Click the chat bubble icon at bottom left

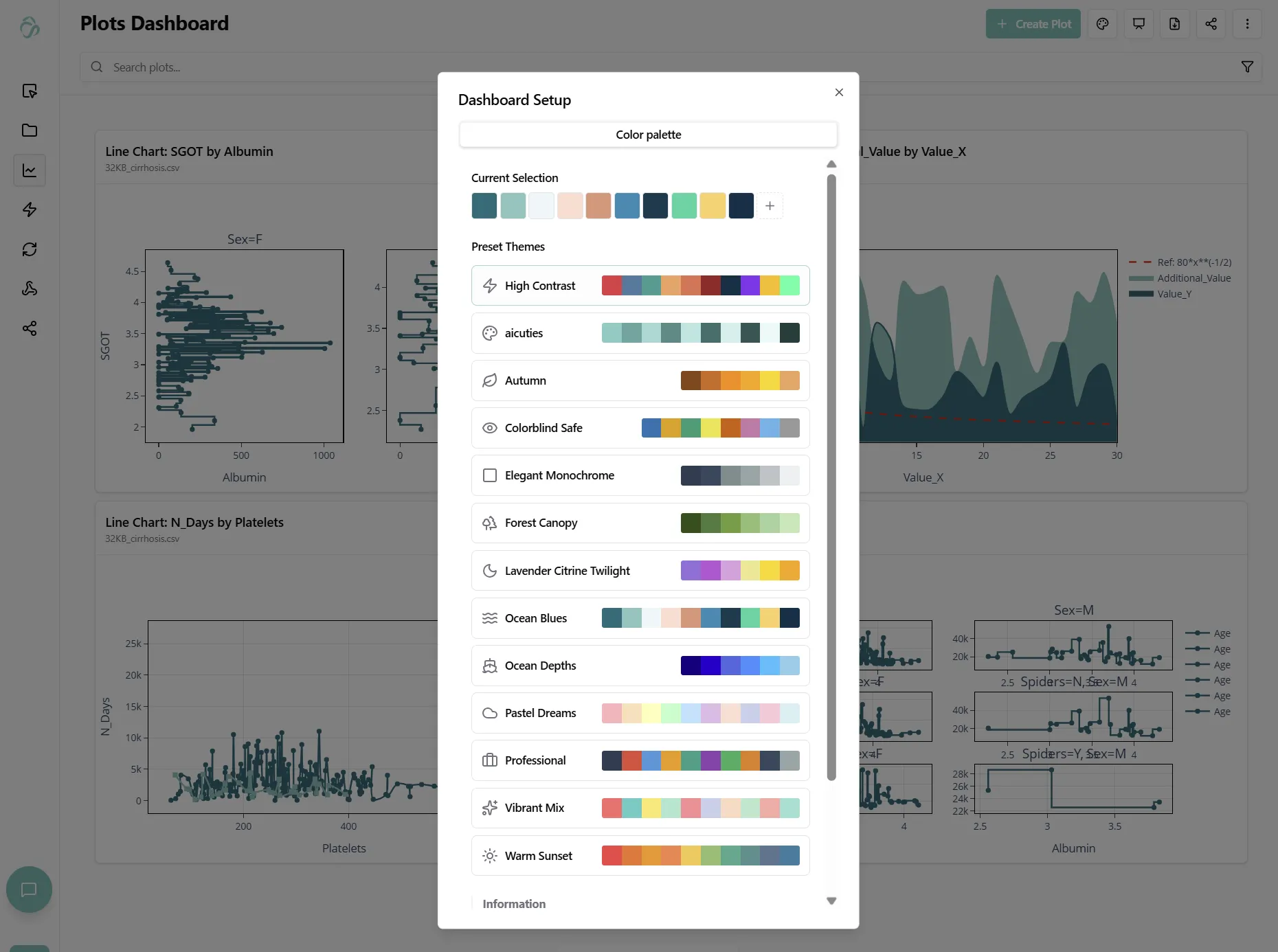pyautogui.click(x=29, y=889)
